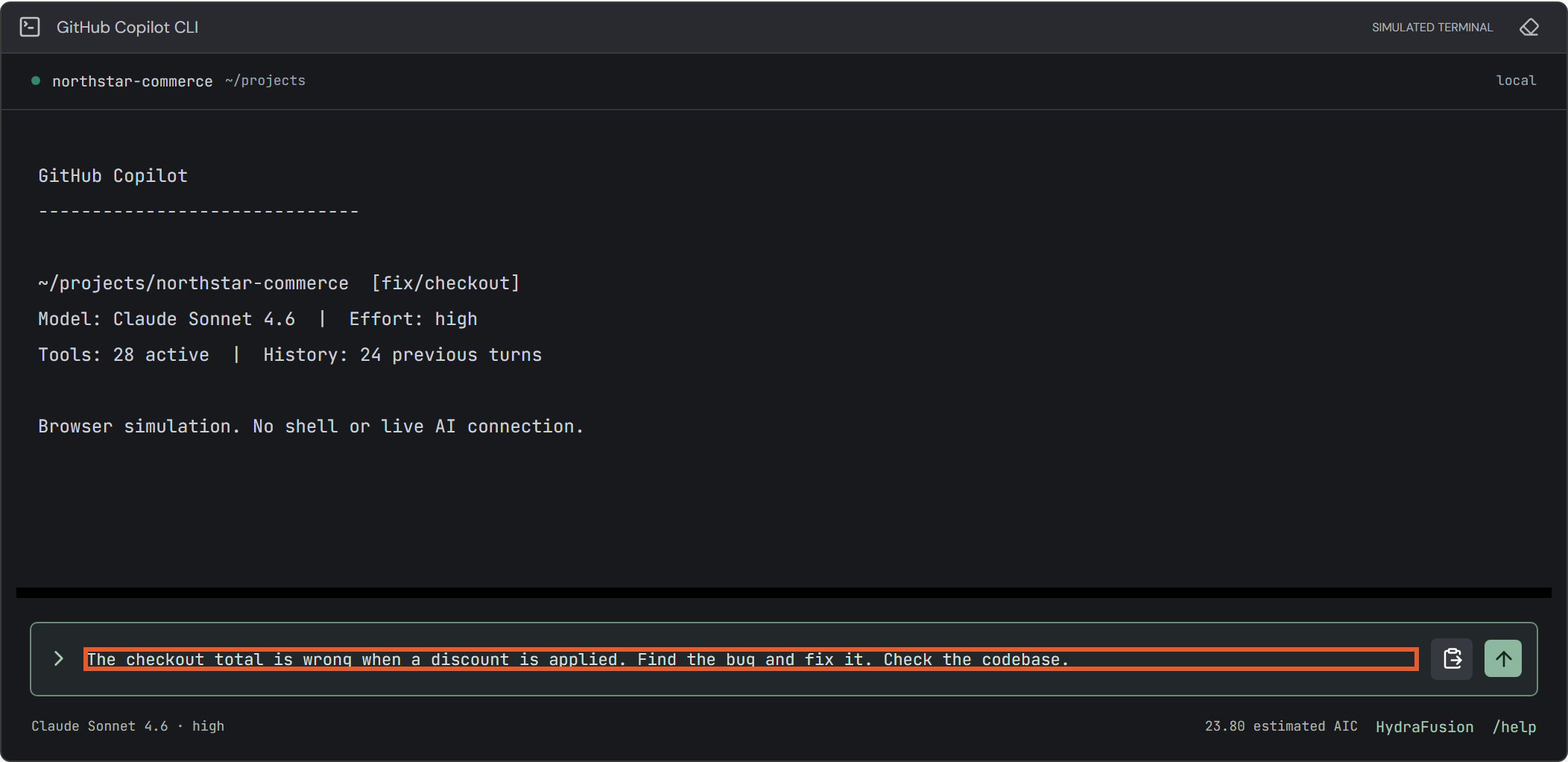Click the local label at right
Viewport: 1568px width, 762px height.
(1516, 81)
